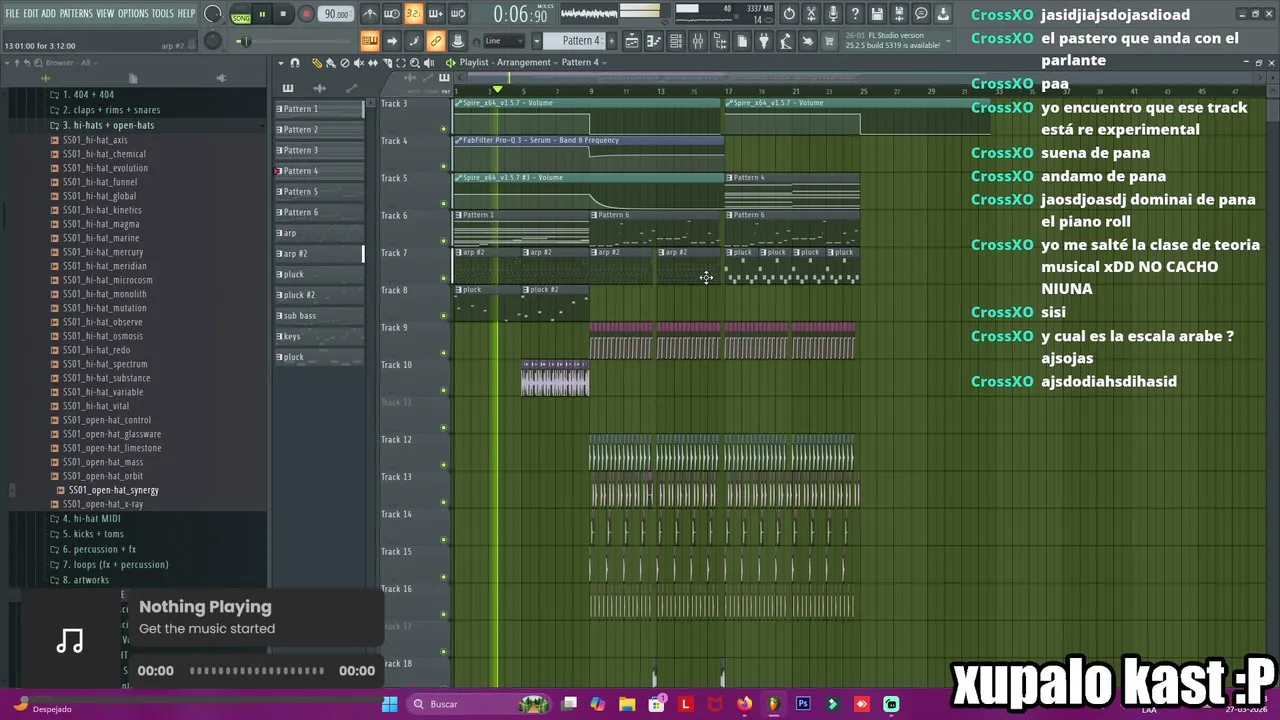Viewport: 1280px width, 720px height.
Task: Select the playlist Delete tool
Action: coord(345,62)
